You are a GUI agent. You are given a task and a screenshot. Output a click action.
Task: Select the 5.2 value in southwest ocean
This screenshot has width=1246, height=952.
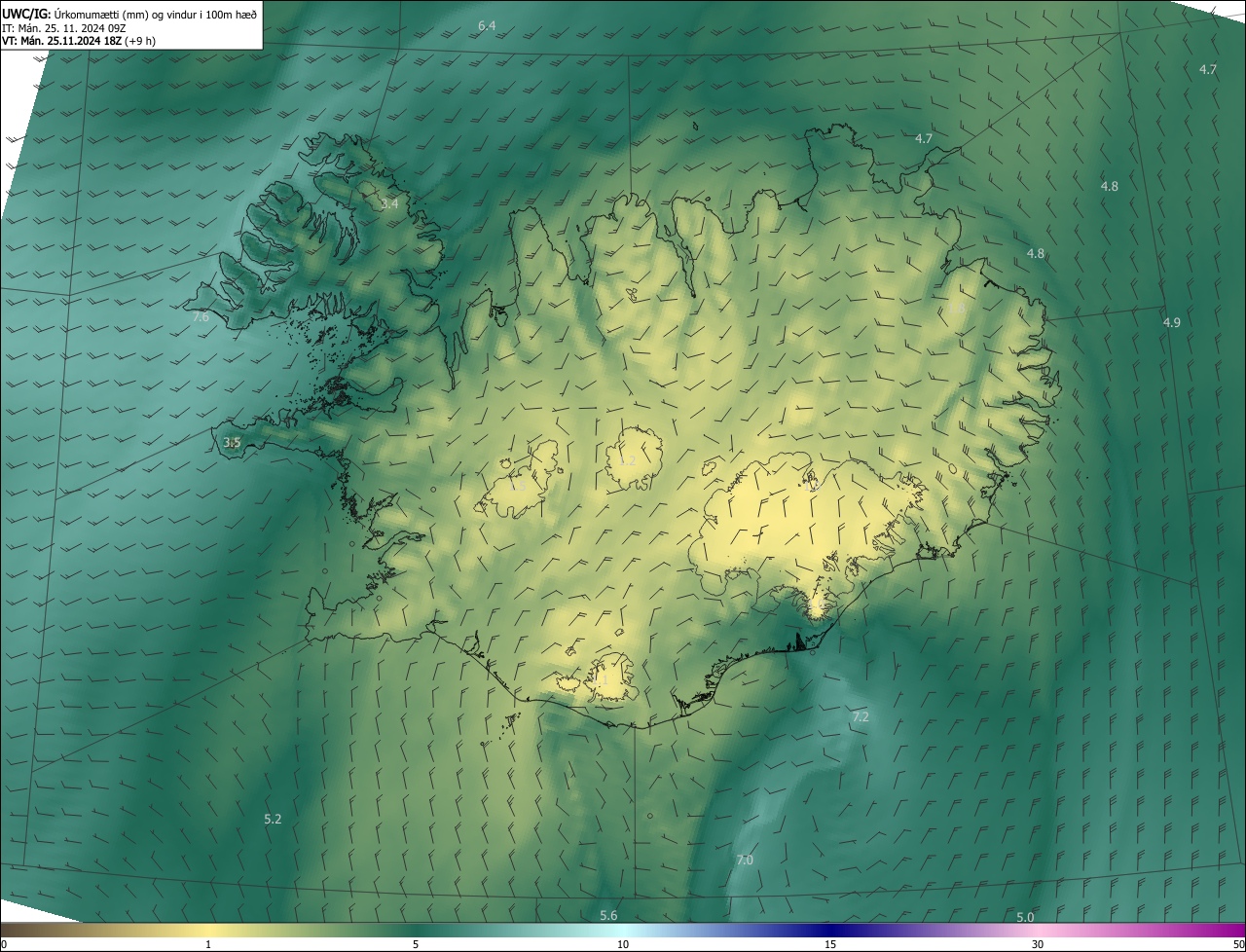pyautogui.click(x=273, y=820)
